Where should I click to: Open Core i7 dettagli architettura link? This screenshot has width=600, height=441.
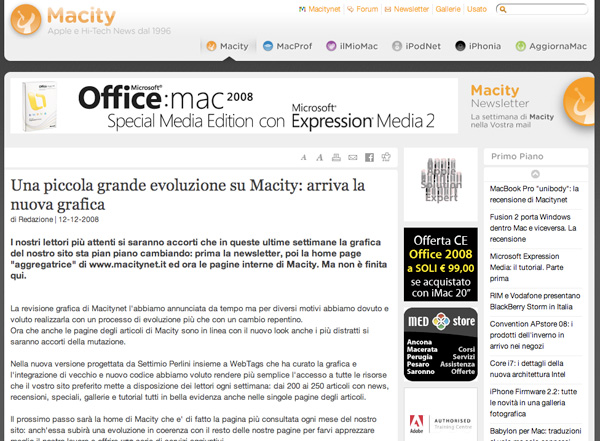pyautogui.click(x=527, y=369)
